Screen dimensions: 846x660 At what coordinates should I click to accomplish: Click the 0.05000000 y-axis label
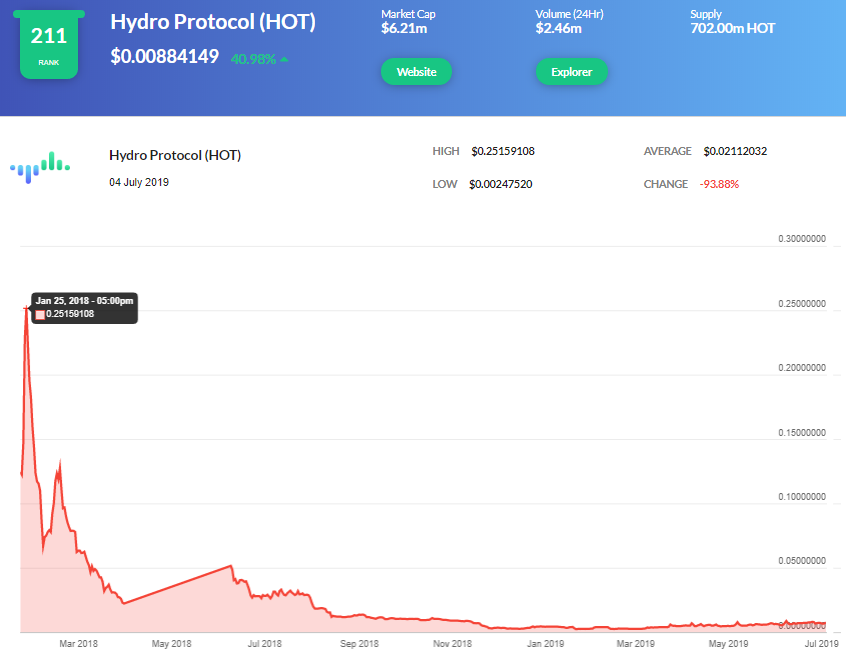(x=802, y=561)
